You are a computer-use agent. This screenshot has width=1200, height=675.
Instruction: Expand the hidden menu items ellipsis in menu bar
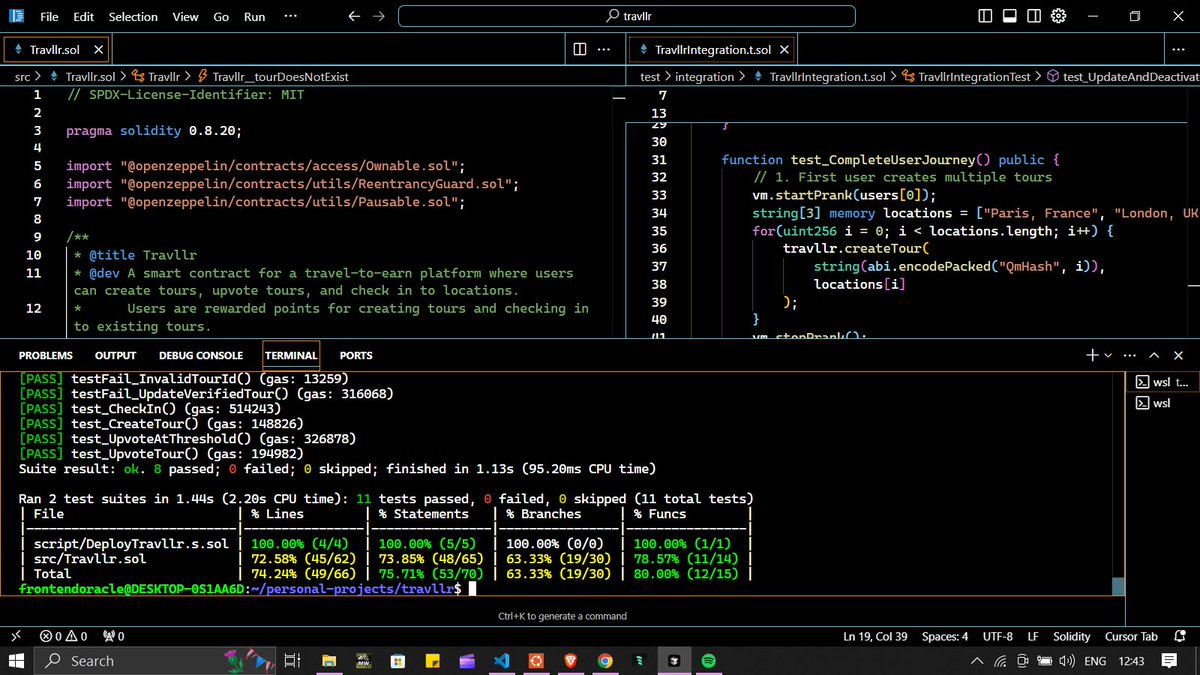(290, 16)
